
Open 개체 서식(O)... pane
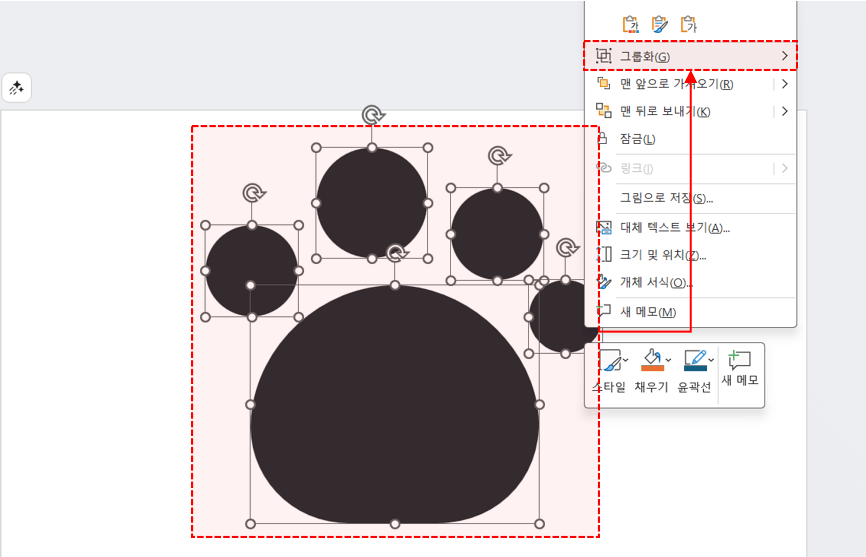coord(656,283)
